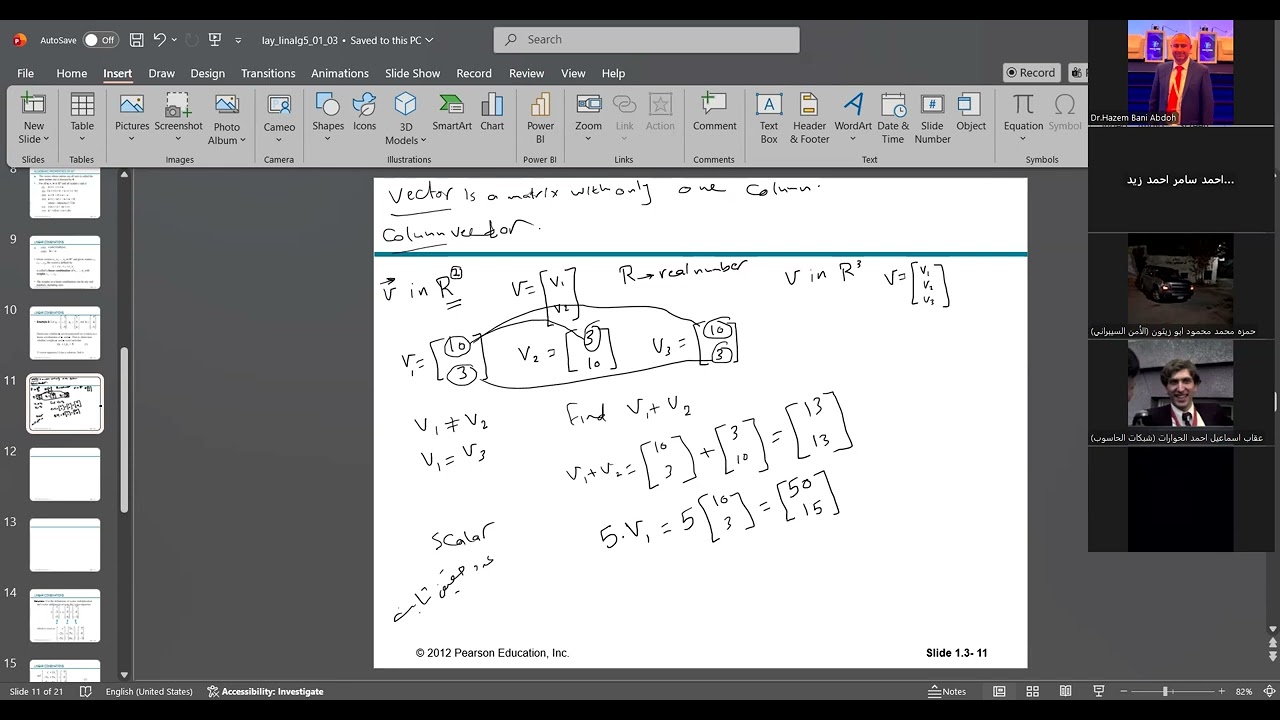This screenshot has height=720, width=1280.
Task: Click the spell check icon in status bar
Action: coord(86,691)
